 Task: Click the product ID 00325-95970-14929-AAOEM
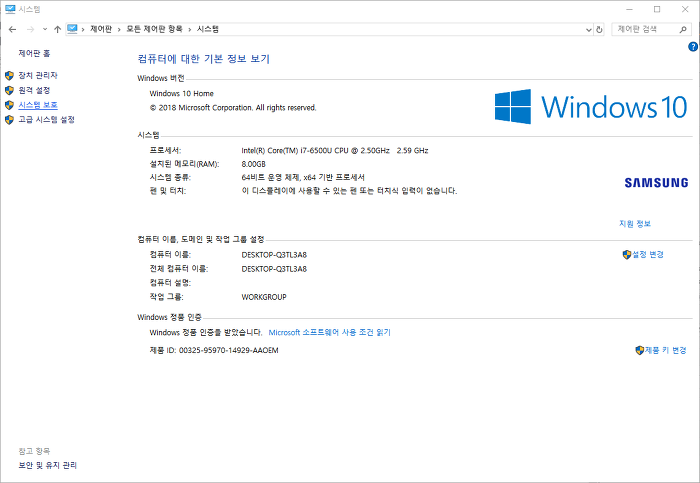[x=229, y=350]
